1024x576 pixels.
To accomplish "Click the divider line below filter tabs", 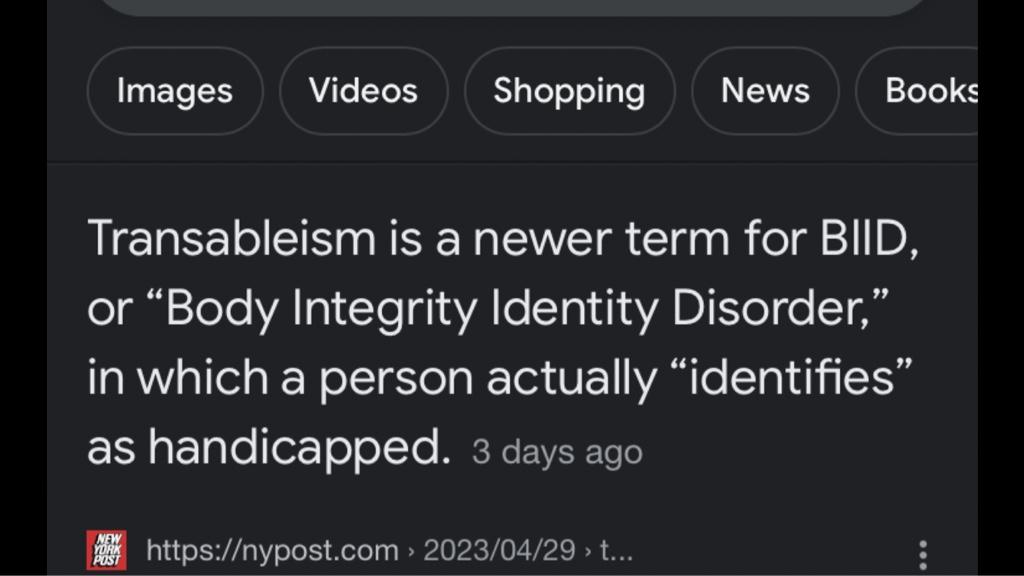I will pyautogui.click(x=512, y=163).
